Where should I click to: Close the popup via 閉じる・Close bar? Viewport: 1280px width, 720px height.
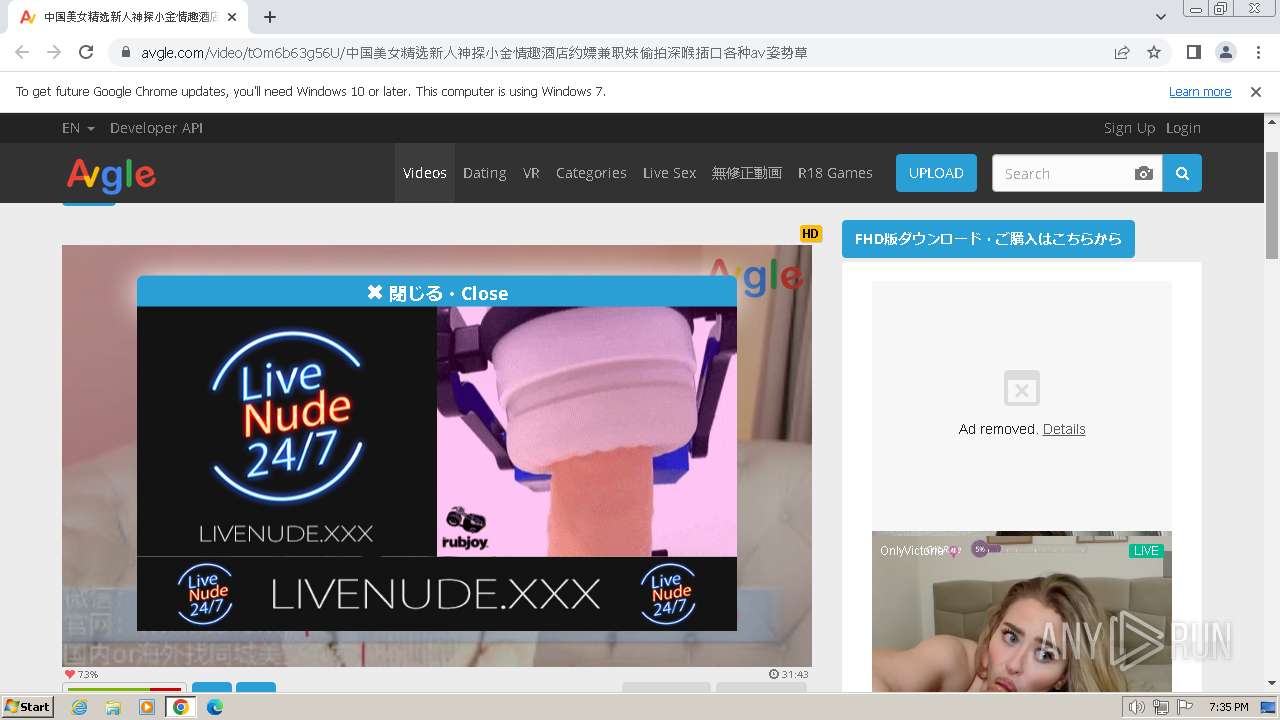437,292
